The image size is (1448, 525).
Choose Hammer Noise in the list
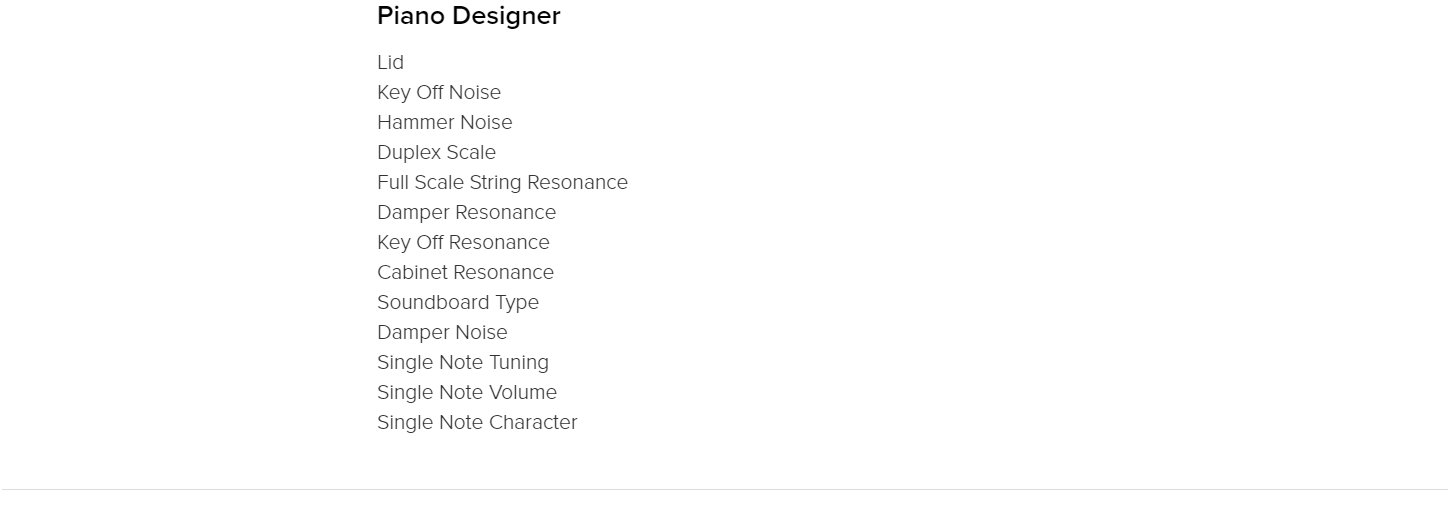(444, 122)
